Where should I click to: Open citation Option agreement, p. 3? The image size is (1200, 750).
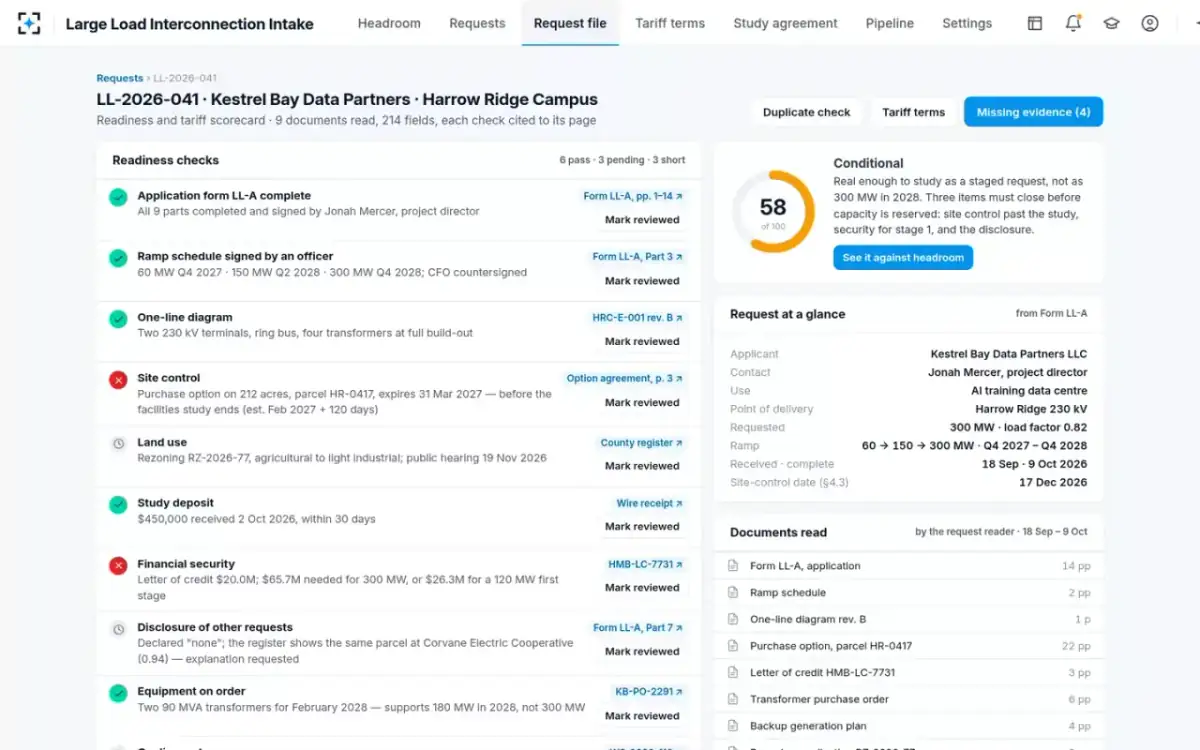pos(625,379)
